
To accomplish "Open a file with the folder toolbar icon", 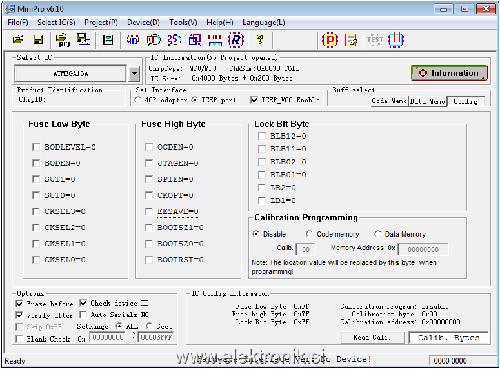I will [18, 40].
